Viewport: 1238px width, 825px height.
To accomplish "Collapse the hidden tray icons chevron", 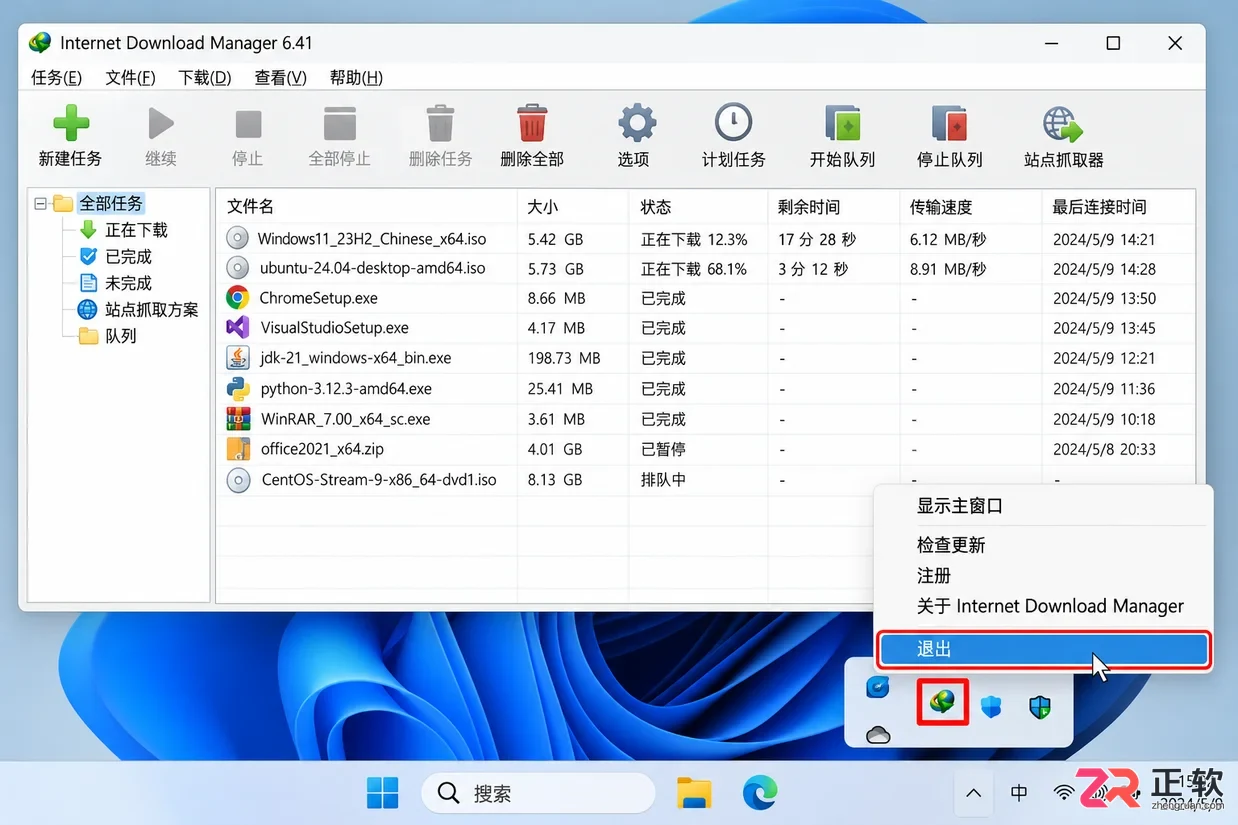I will coord(973,794).
